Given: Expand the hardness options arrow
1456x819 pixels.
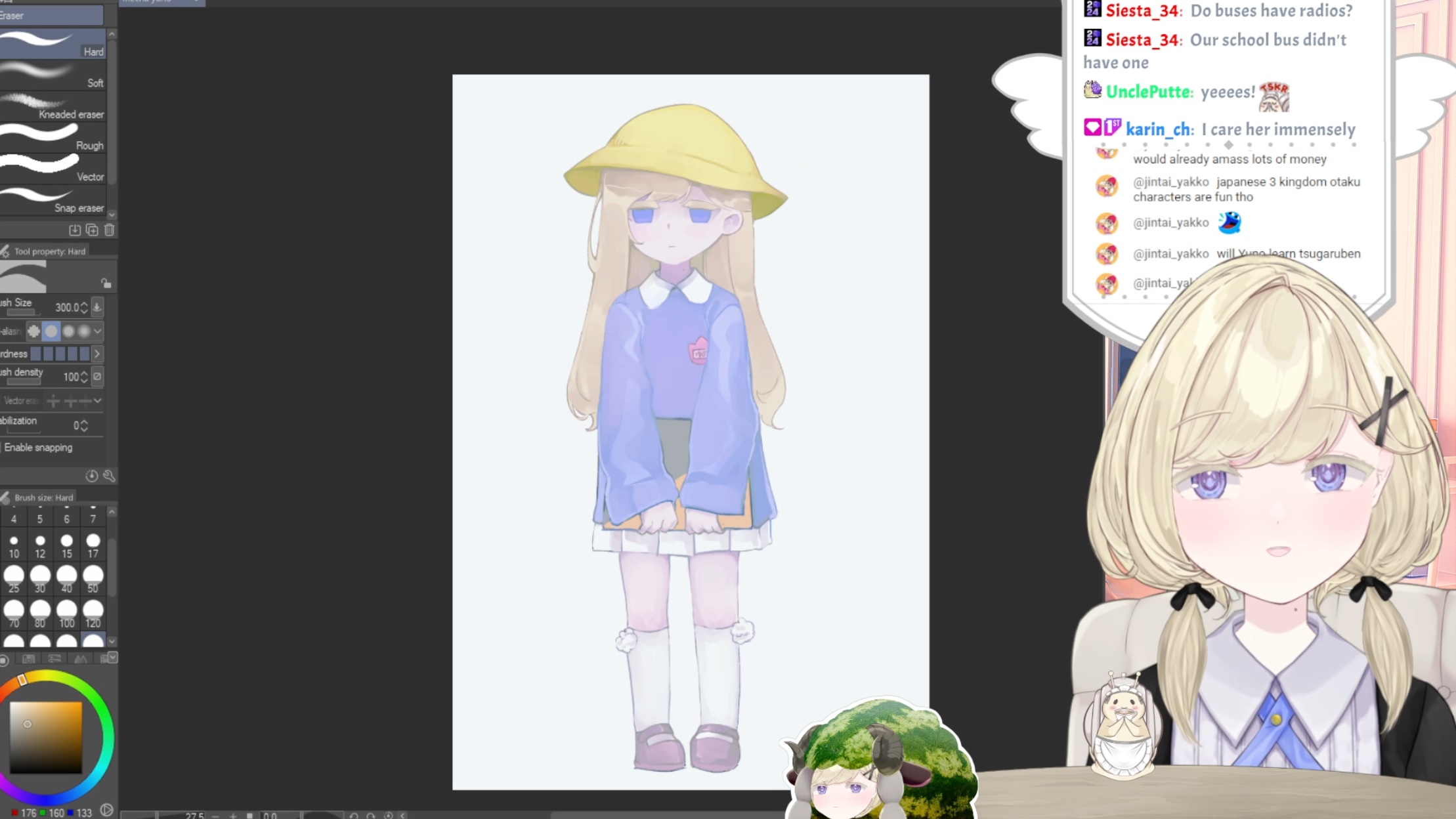Looking at the screenshot, I should pos(97,354).
